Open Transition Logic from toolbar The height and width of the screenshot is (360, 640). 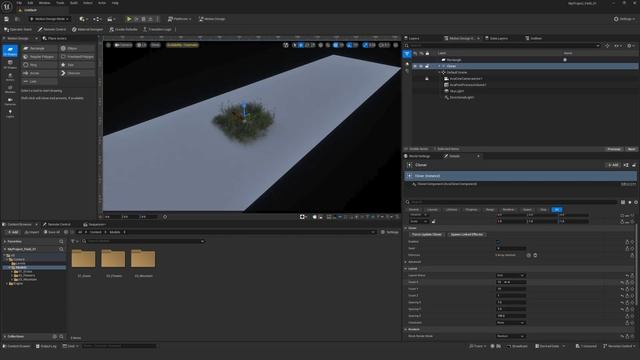[157, 29]
